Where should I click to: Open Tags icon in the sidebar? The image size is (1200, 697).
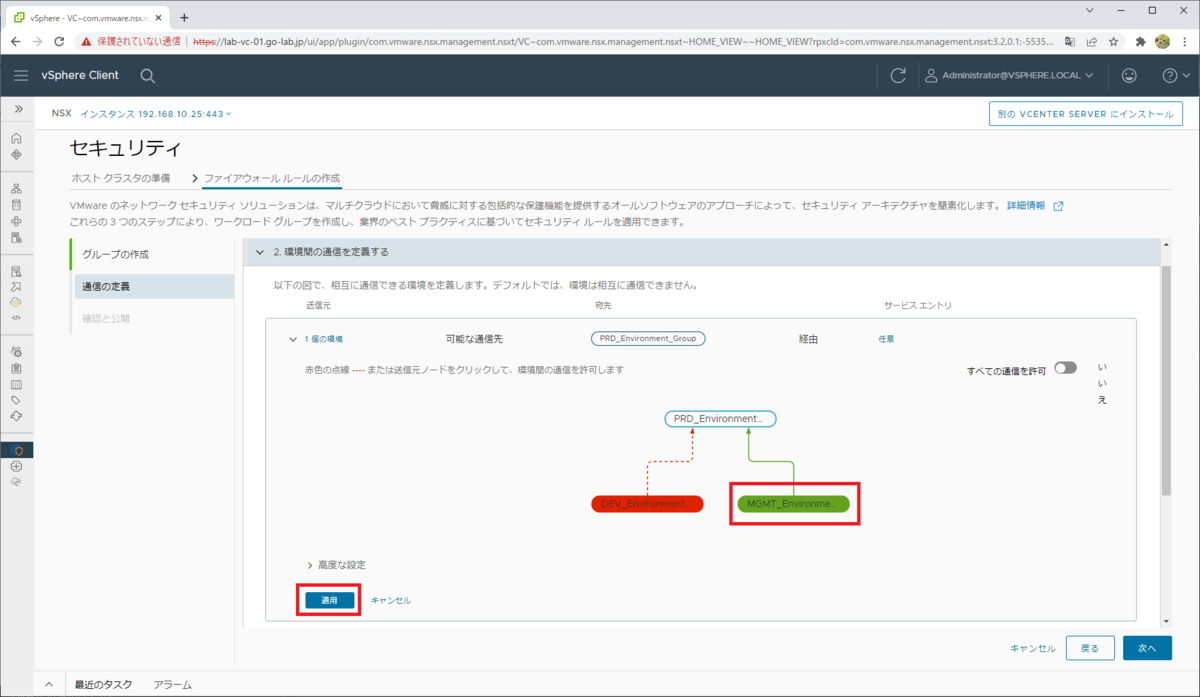pos(16,399)
